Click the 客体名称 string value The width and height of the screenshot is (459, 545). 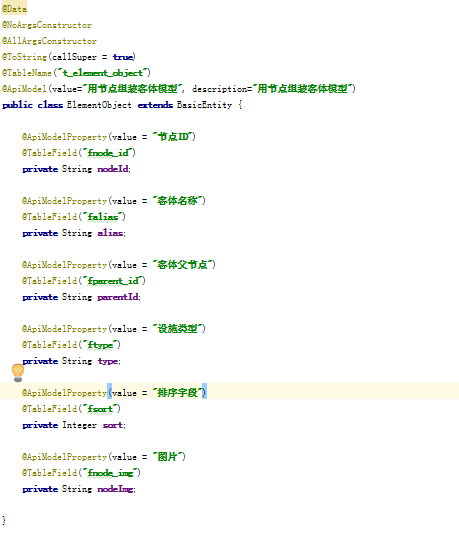click(x=178, y=201)
